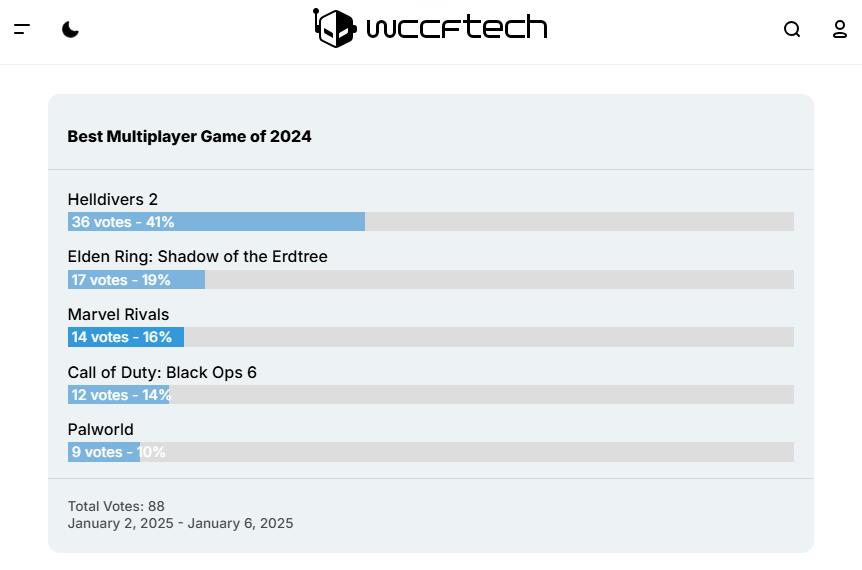Click the Best Multiplayer Game of 2024 heading
The image size is (862, 570).
click(189, 136)
